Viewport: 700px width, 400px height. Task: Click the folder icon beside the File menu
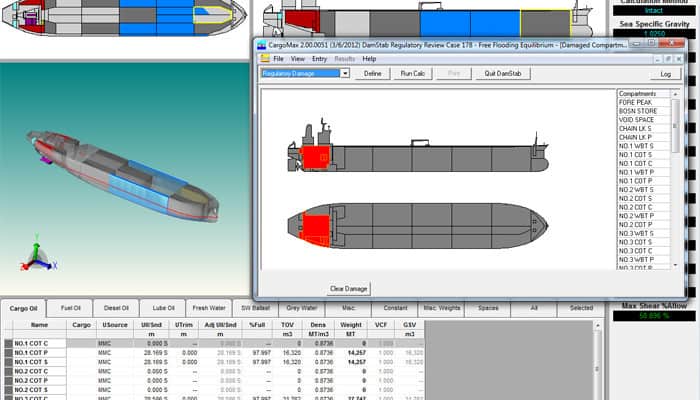point(265,59)
